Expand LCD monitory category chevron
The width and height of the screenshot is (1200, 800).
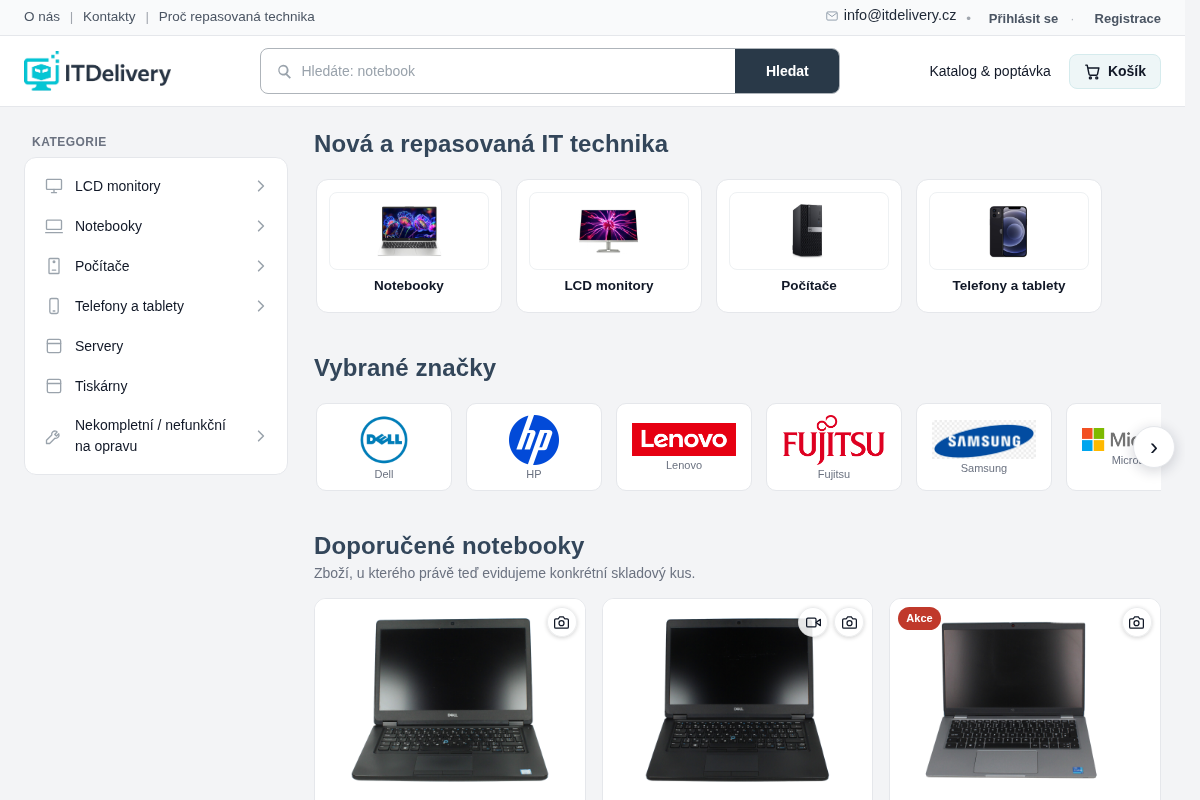[261, 186]
